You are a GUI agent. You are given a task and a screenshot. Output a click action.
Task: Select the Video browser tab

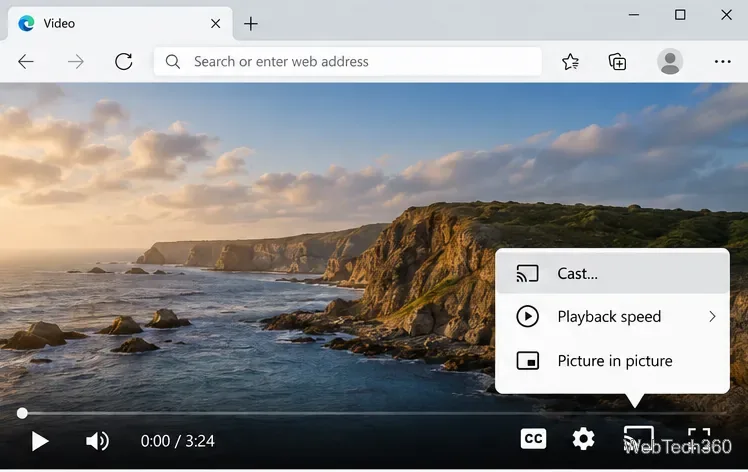[x=119, y=23]
